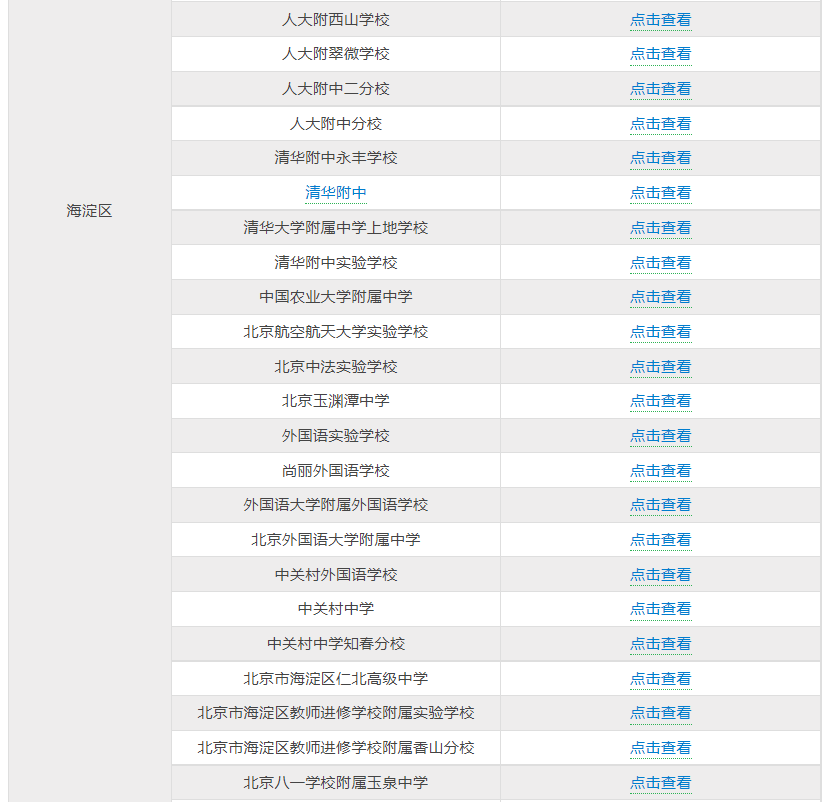Click 点击查看 in the 中关村中学知春分校 row
Viewport: 828px width, 802px height.
(661, 644)
